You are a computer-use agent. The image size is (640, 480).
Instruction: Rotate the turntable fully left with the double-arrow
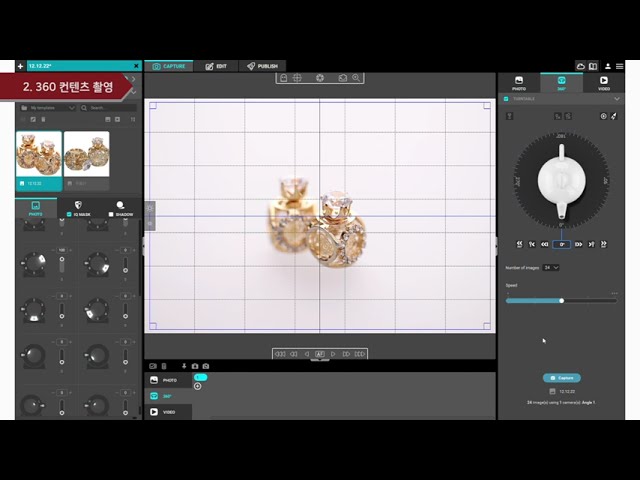coord(519,244)
